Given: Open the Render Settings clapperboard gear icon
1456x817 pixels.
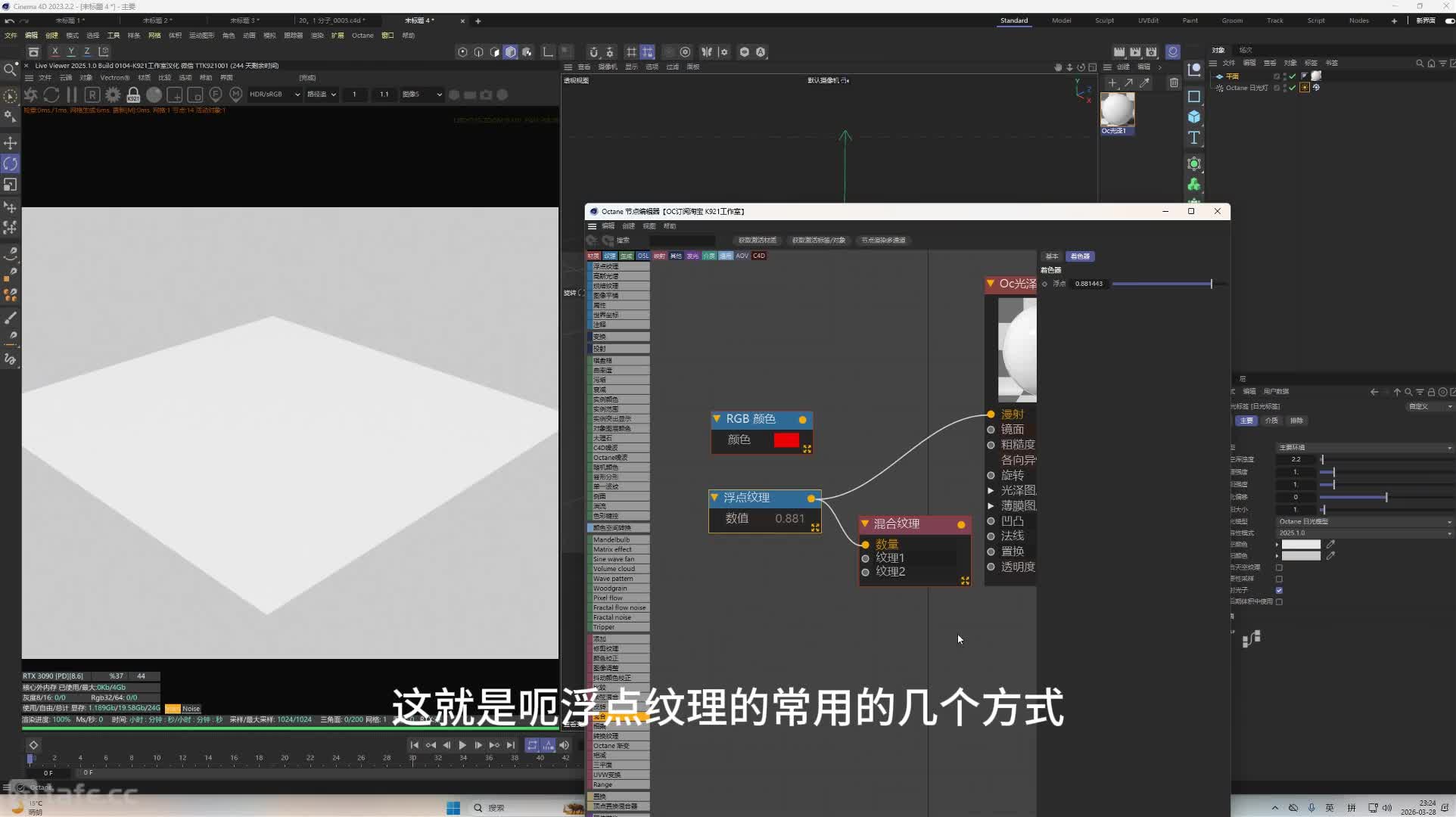Looking at the screenshot, I should 1151,51.
